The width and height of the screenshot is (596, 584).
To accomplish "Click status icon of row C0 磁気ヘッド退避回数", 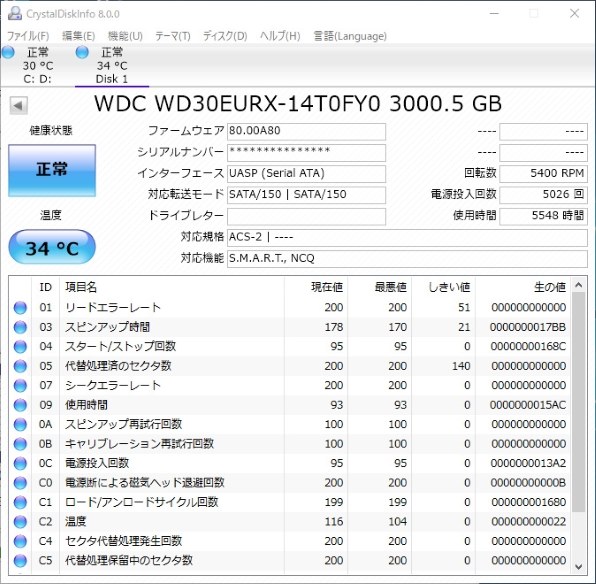I will coord(20,483).
